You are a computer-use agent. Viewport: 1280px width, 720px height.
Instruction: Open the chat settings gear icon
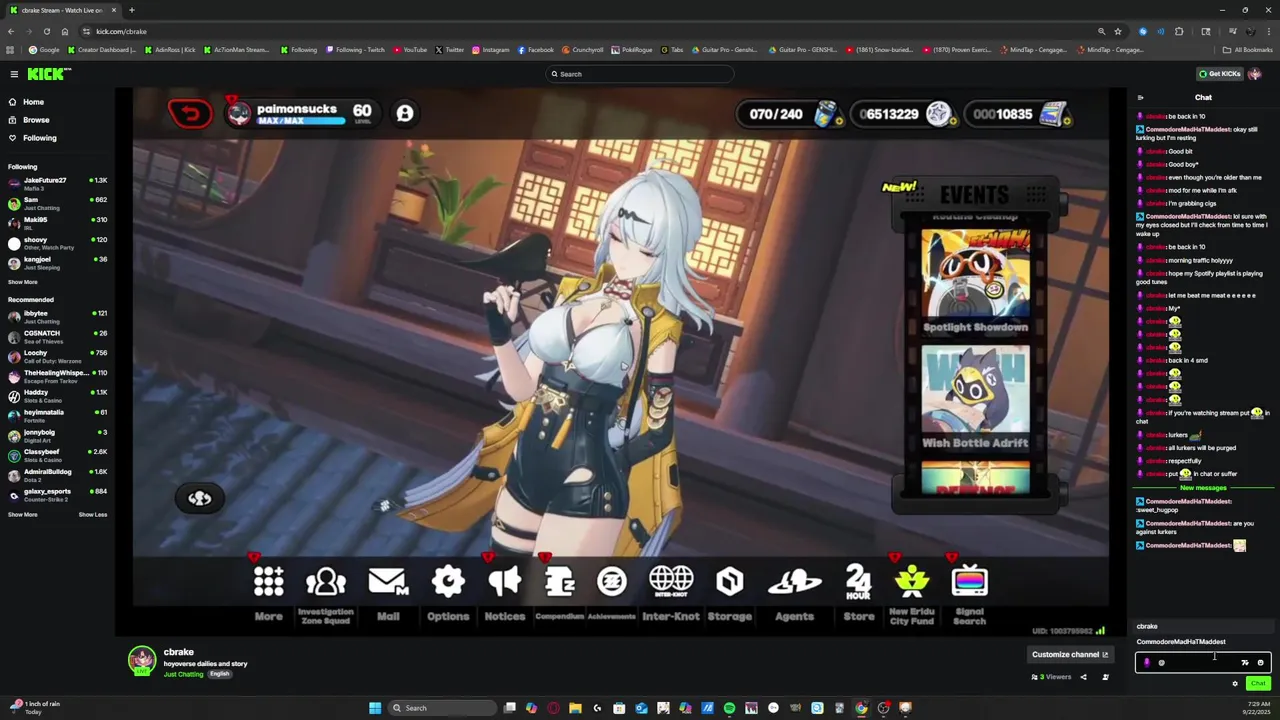[x=1235, y=684]
